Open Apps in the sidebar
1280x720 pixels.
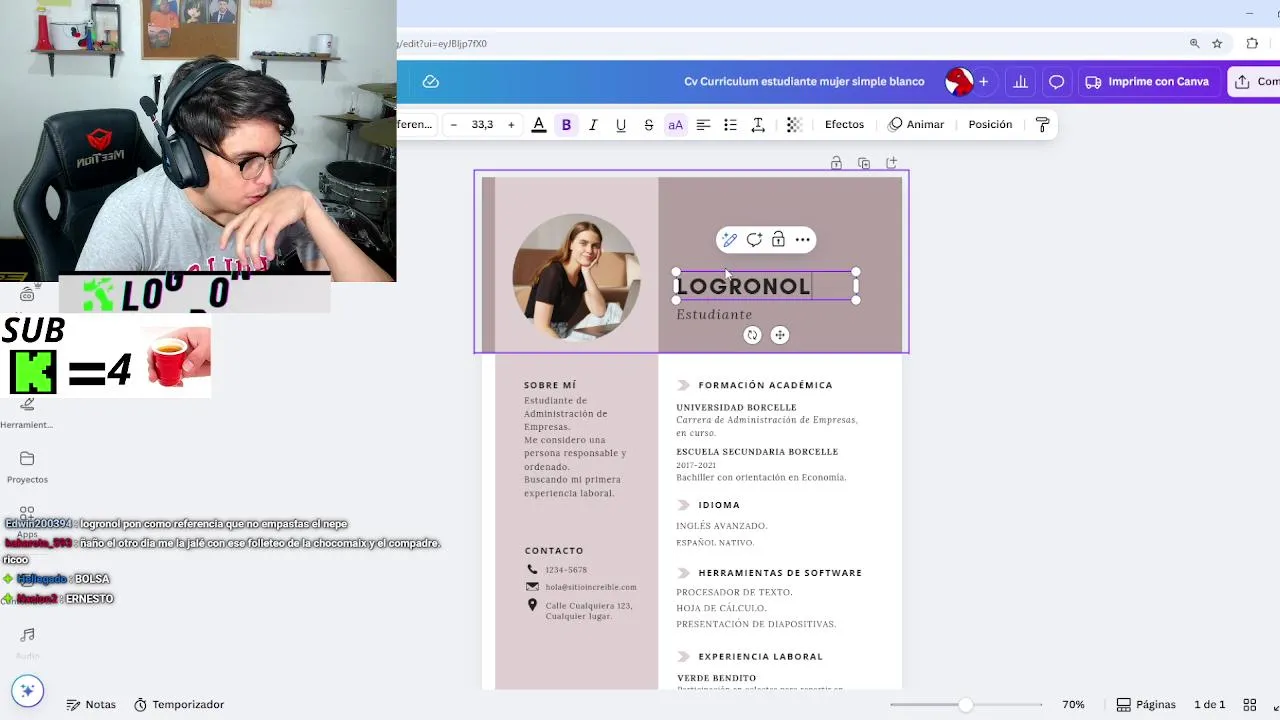coord(27,522)
